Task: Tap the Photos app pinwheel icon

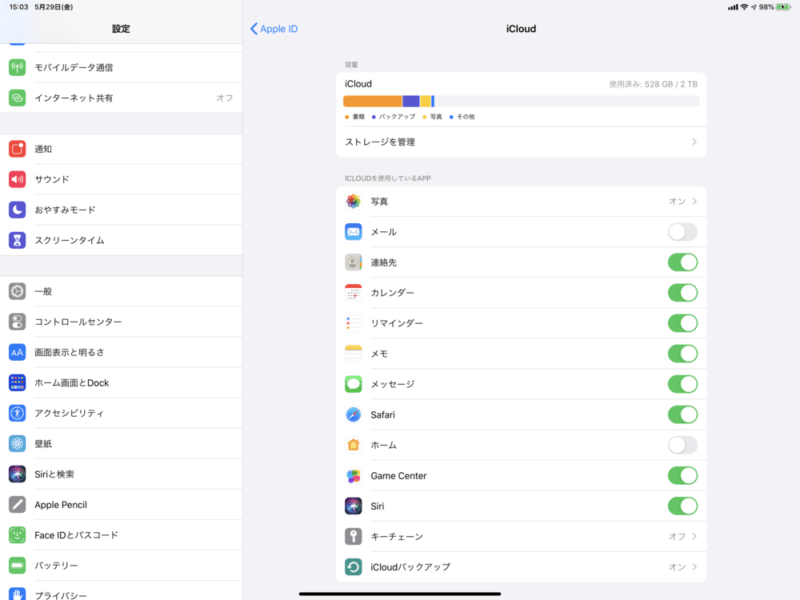Action: coord(354,202)
